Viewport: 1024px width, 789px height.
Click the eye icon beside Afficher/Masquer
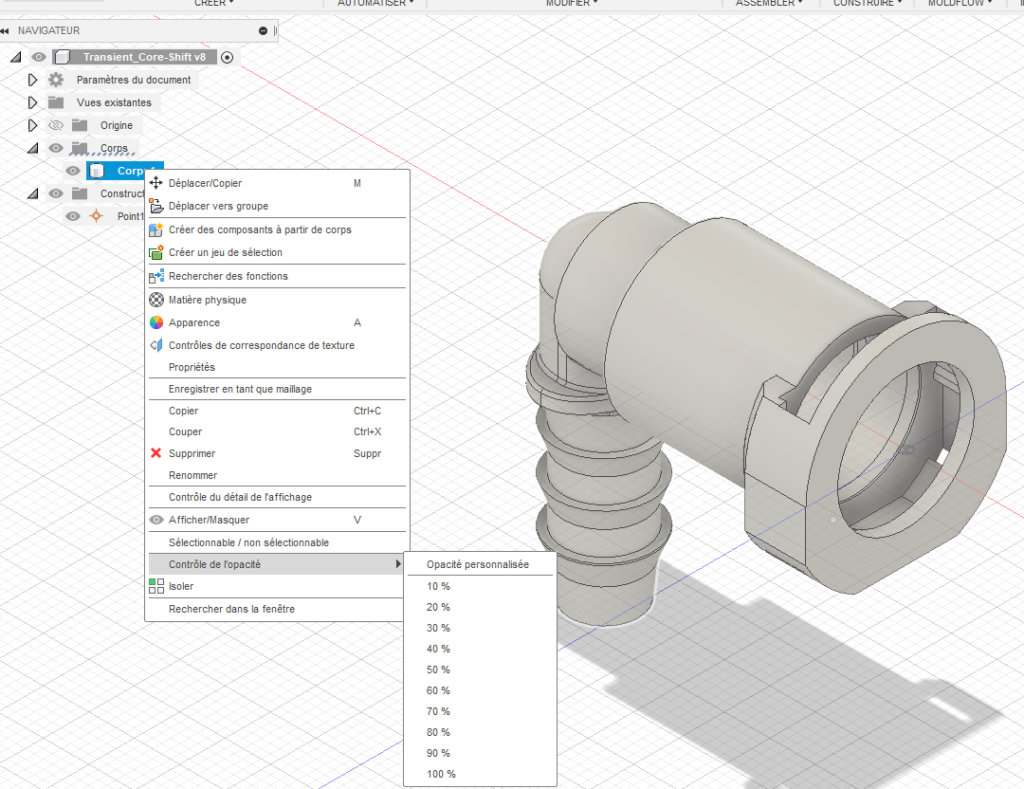(156, 519)
